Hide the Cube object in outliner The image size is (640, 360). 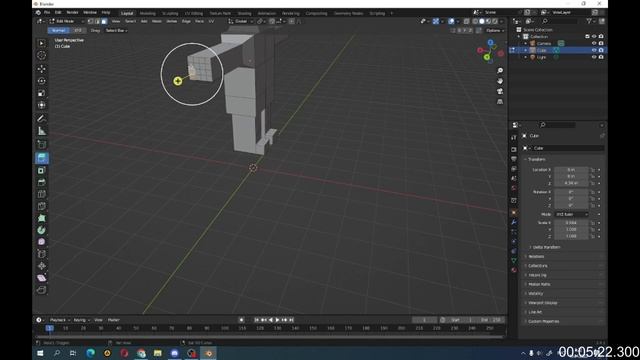point(594,50)
